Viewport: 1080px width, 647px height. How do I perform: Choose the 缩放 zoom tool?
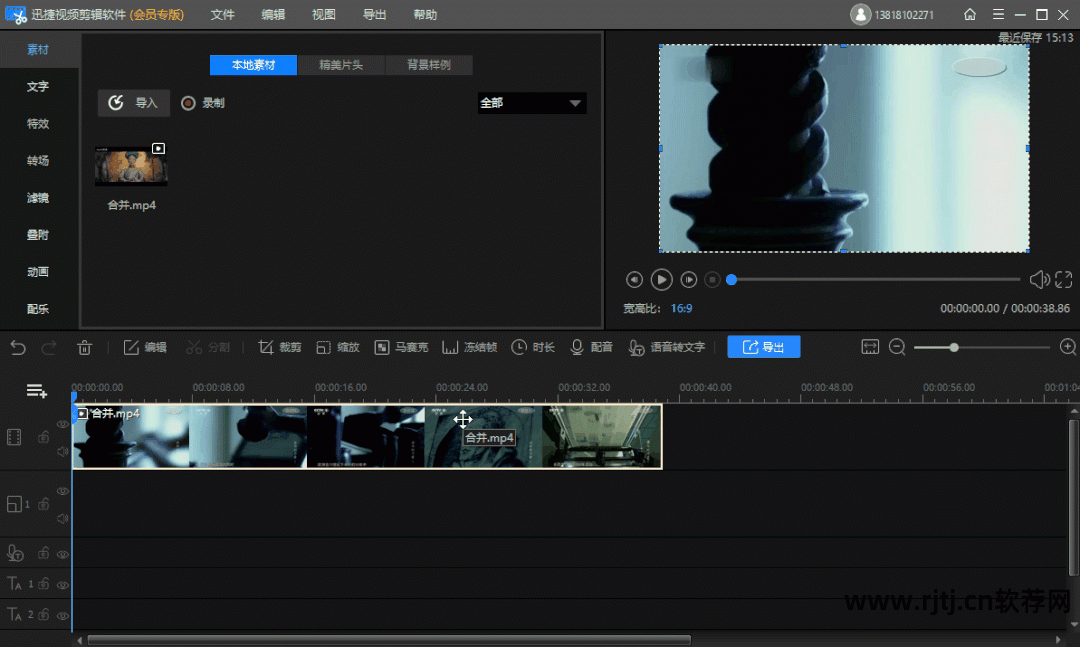tap(338, 347)
